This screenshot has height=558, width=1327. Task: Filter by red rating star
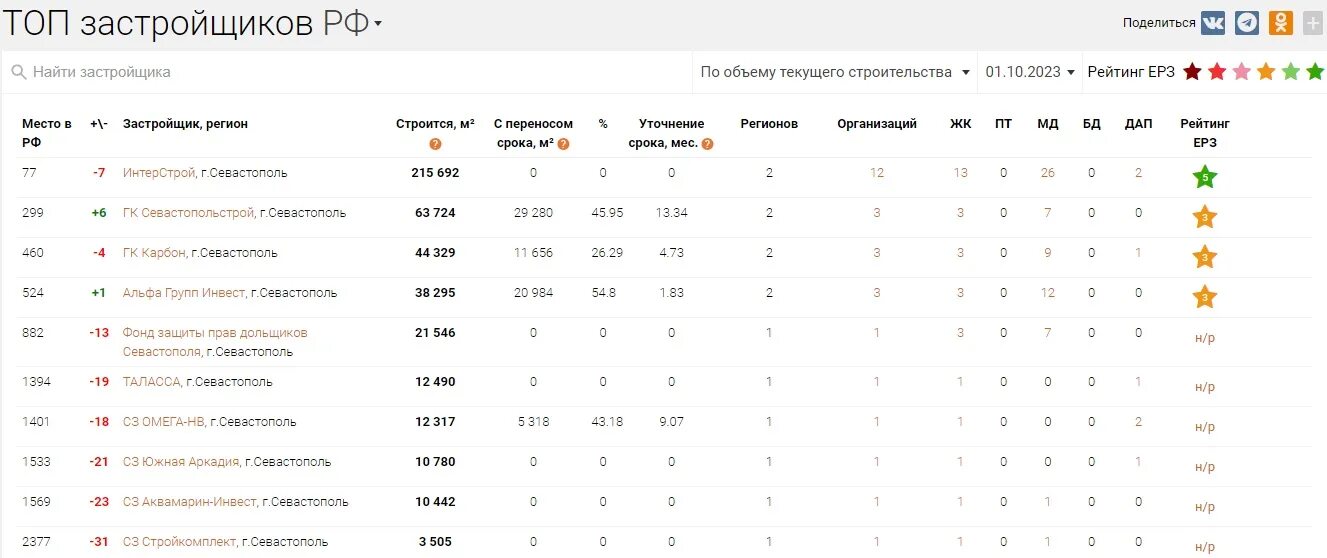click(x=1217, y=72)
